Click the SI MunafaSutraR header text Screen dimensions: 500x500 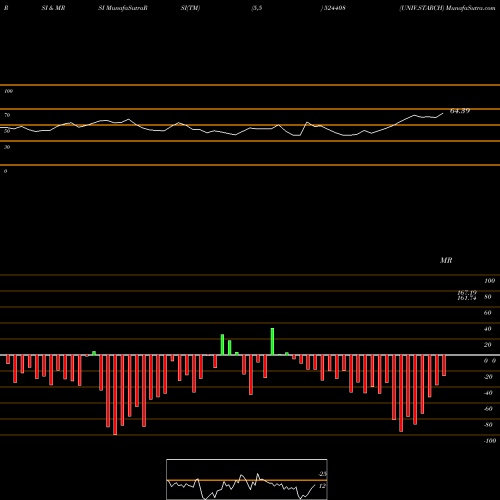point(123,8)
